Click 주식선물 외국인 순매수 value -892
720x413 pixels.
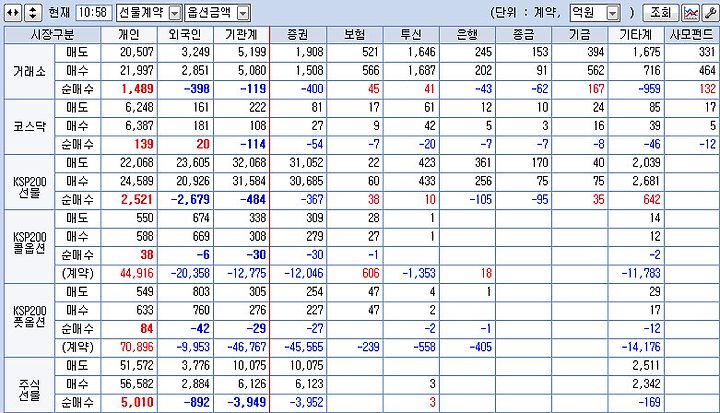pyautogui.click(x=197, y=402)
